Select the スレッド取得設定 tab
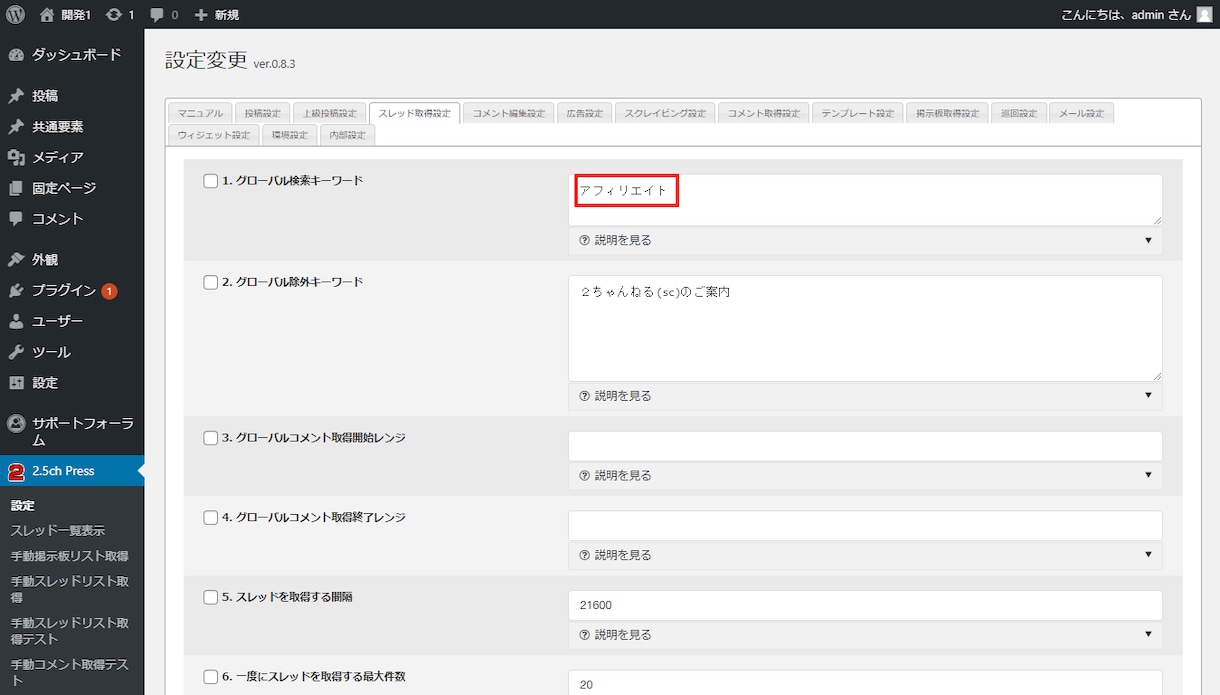This screenshot has width=1220, height=695. pyautogui.click(x=414, y=113)
